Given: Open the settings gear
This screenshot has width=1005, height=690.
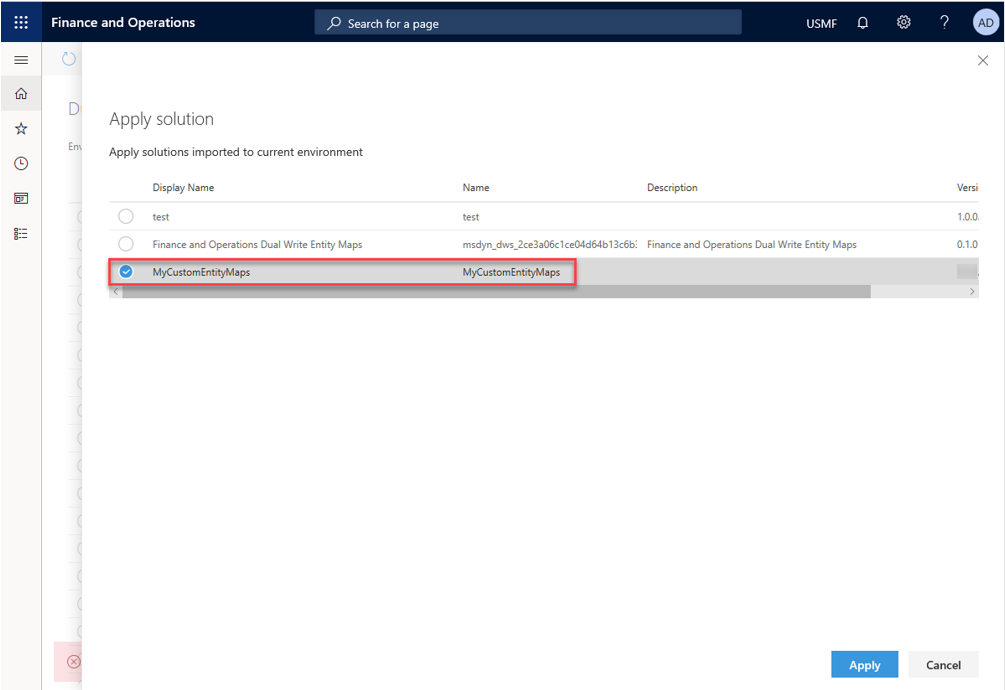Looking at the screenshot, I should [x=904, y=22].
